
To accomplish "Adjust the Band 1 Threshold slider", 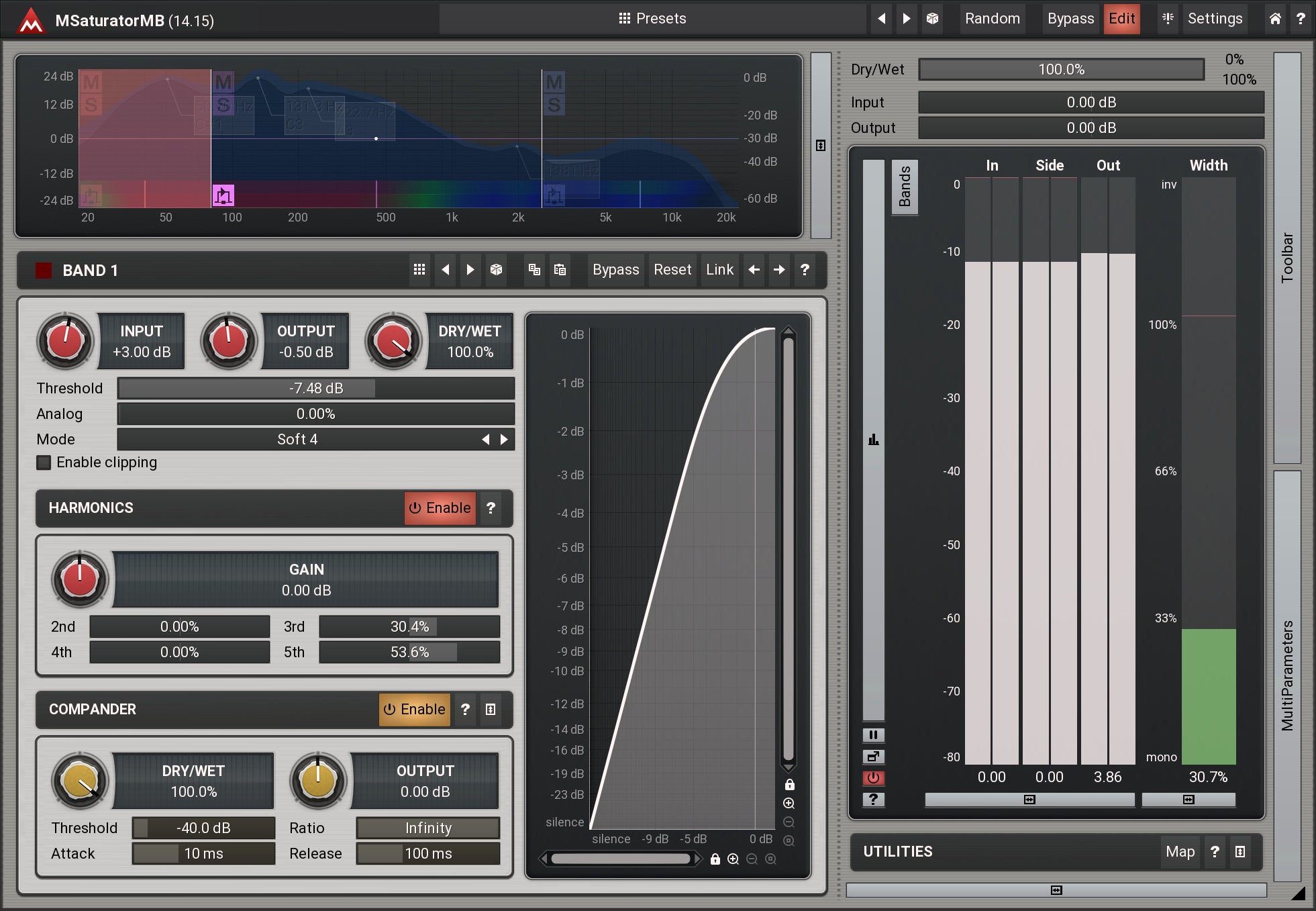I will click(315, 389).
